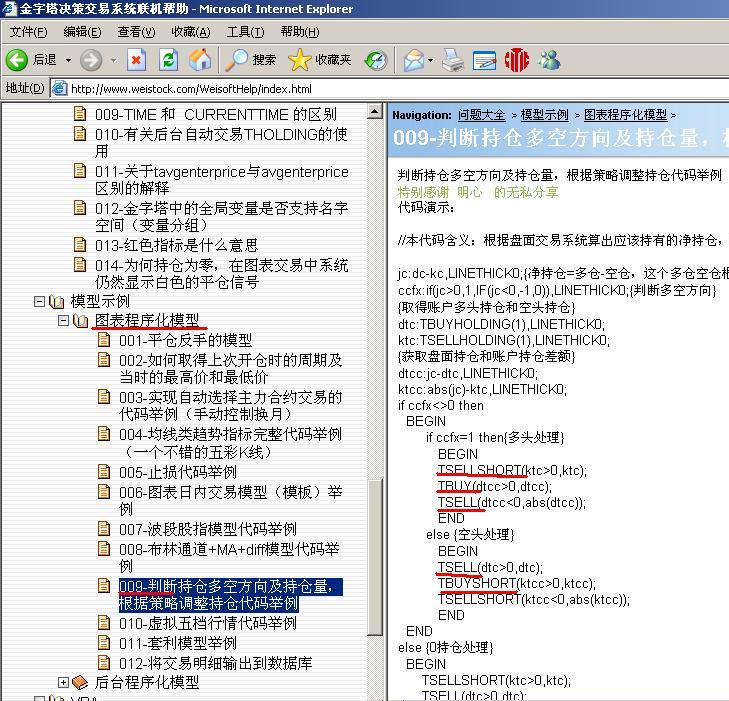Click the Back (后退) button

click(32, 60)
